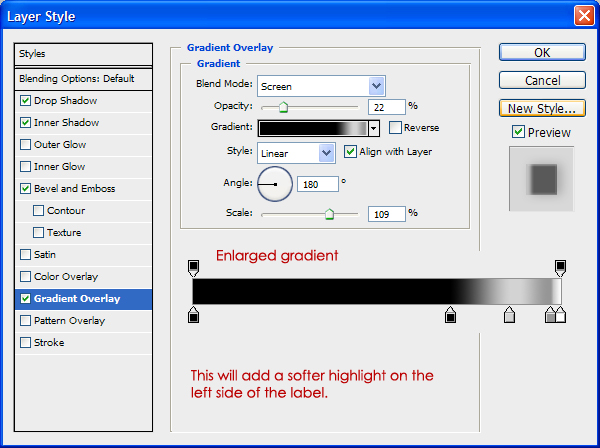This screenshot has width=600, height=448.
Task: Enable the Color Overlay checkbox
Action: click(25, 277)
